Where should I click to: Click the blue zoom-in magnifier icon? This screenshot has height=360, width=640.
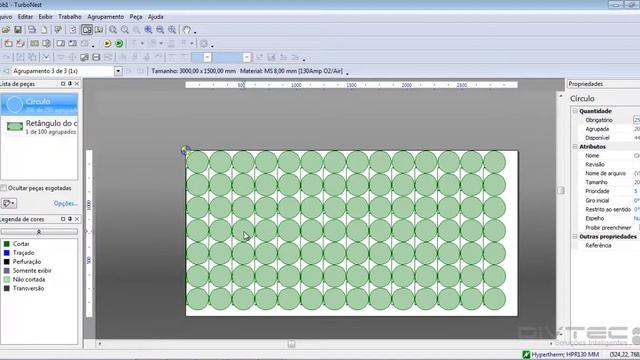point(148,30)
